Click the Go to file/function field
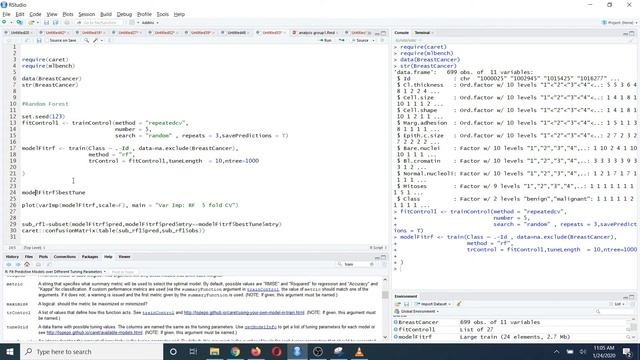Viewport: 640px width, 360px height. 100,22
